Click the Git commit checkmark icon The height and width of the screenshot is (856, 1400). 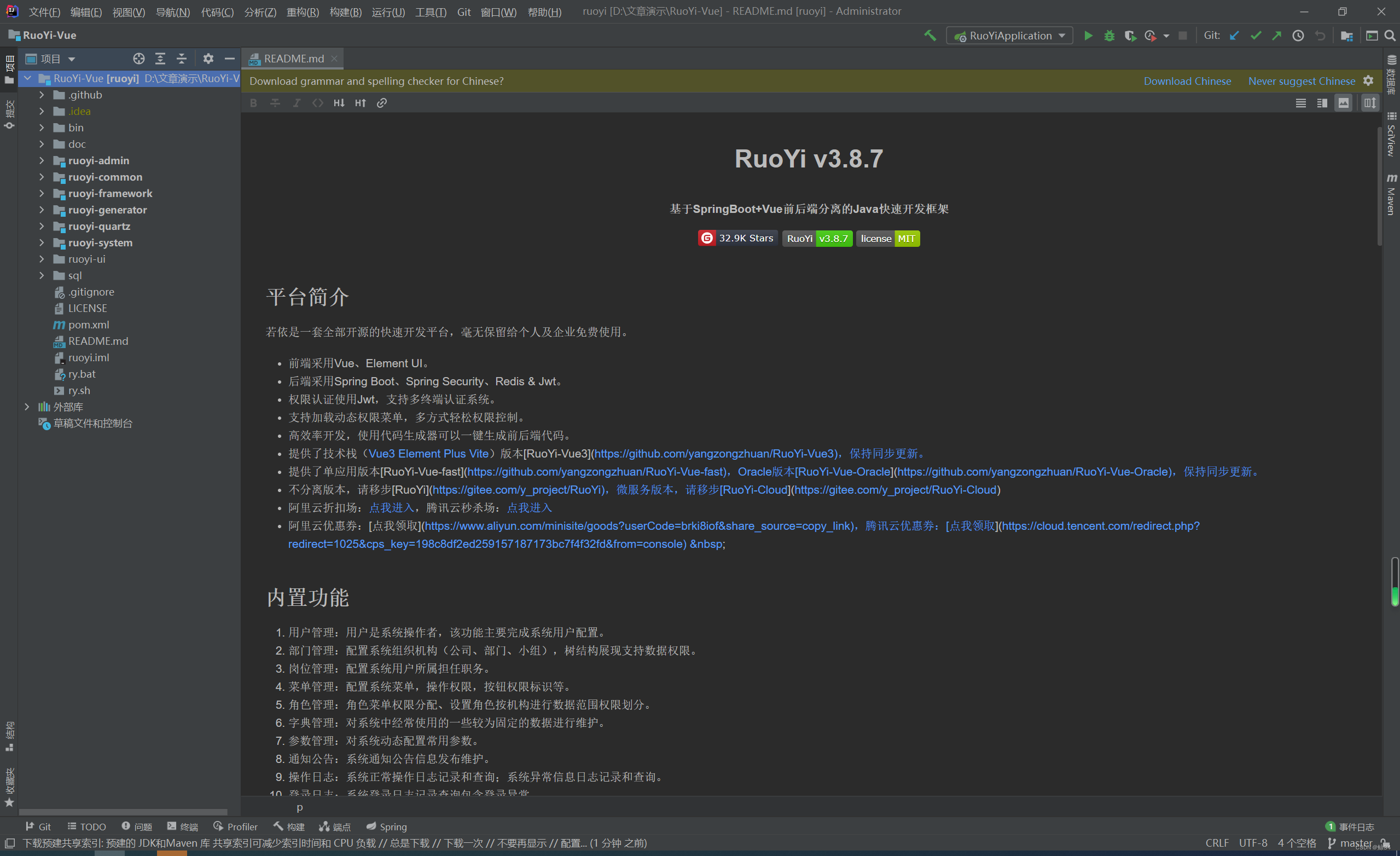pos(1255,36)
